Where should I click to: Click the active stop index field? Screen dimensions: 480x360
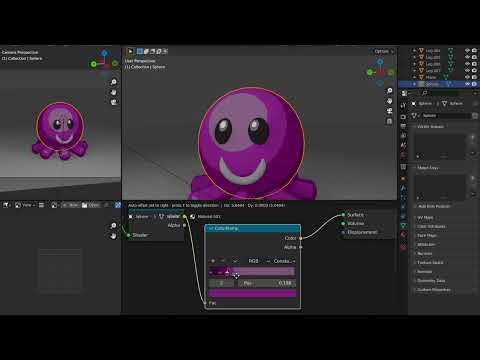221,283
